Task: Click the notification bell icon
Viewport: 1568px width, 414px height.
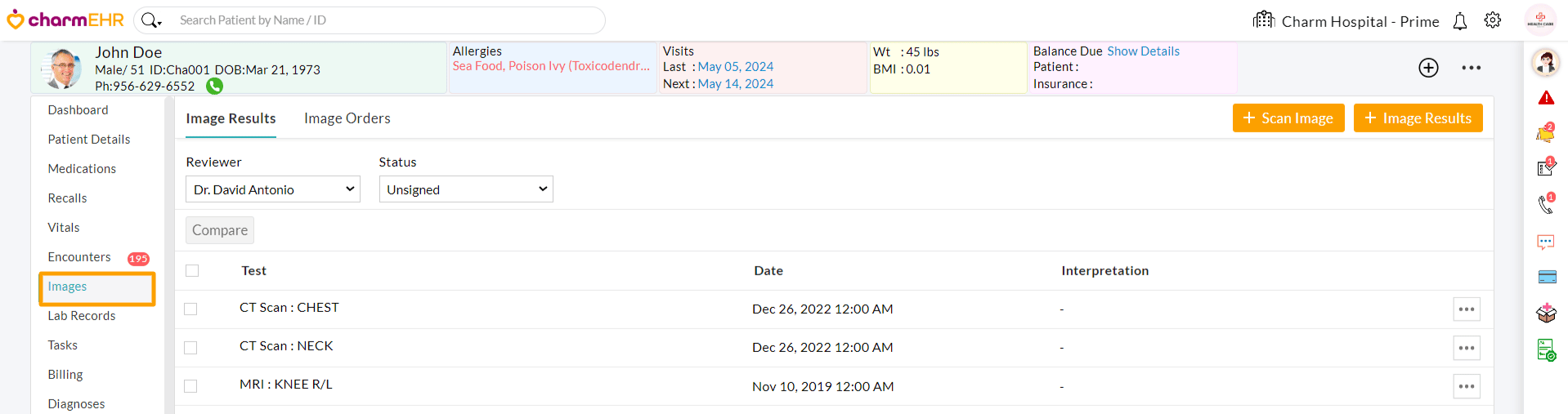Action: coord(1460,21)
